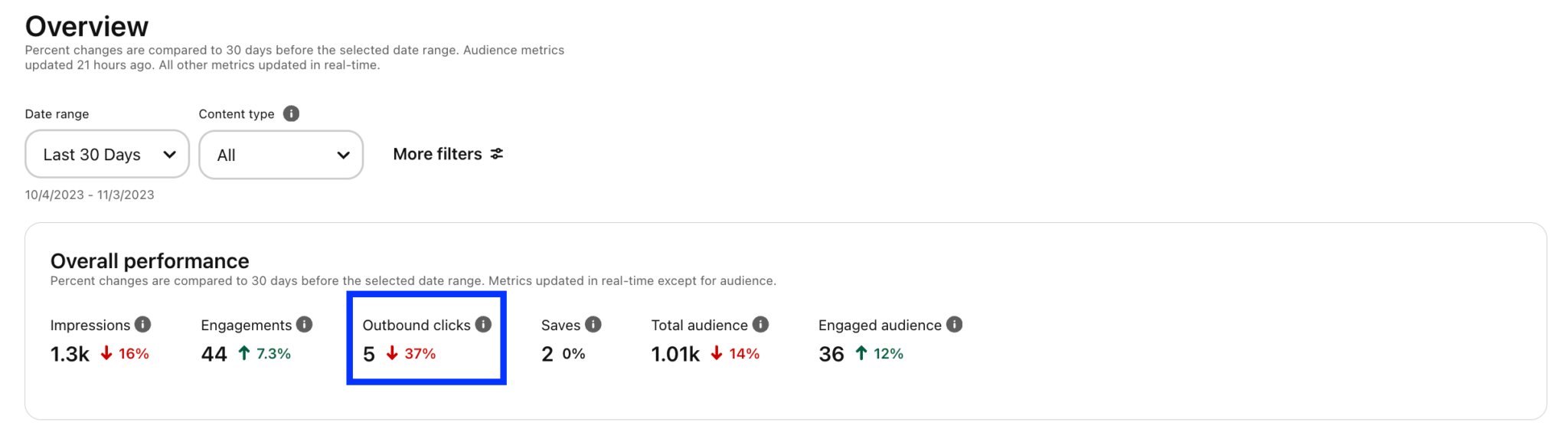Screen dimensions: 1568x442
Task: Open the Content type info tooltip
Action: 290,113
